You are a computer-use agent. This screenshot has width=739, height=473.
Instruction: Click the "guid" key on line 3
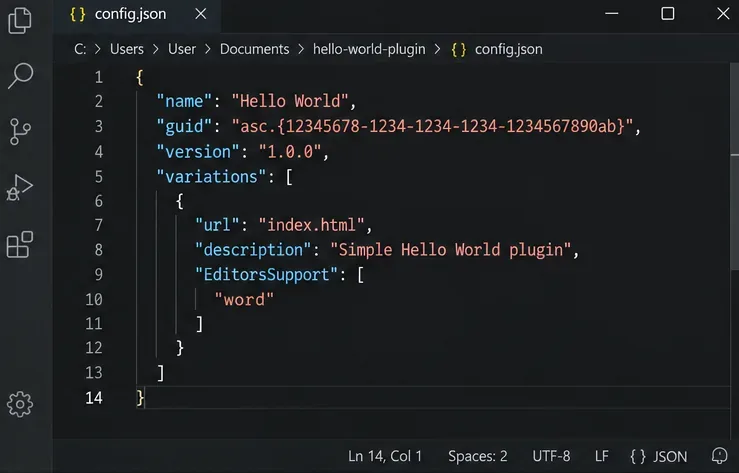click(184, 126)
